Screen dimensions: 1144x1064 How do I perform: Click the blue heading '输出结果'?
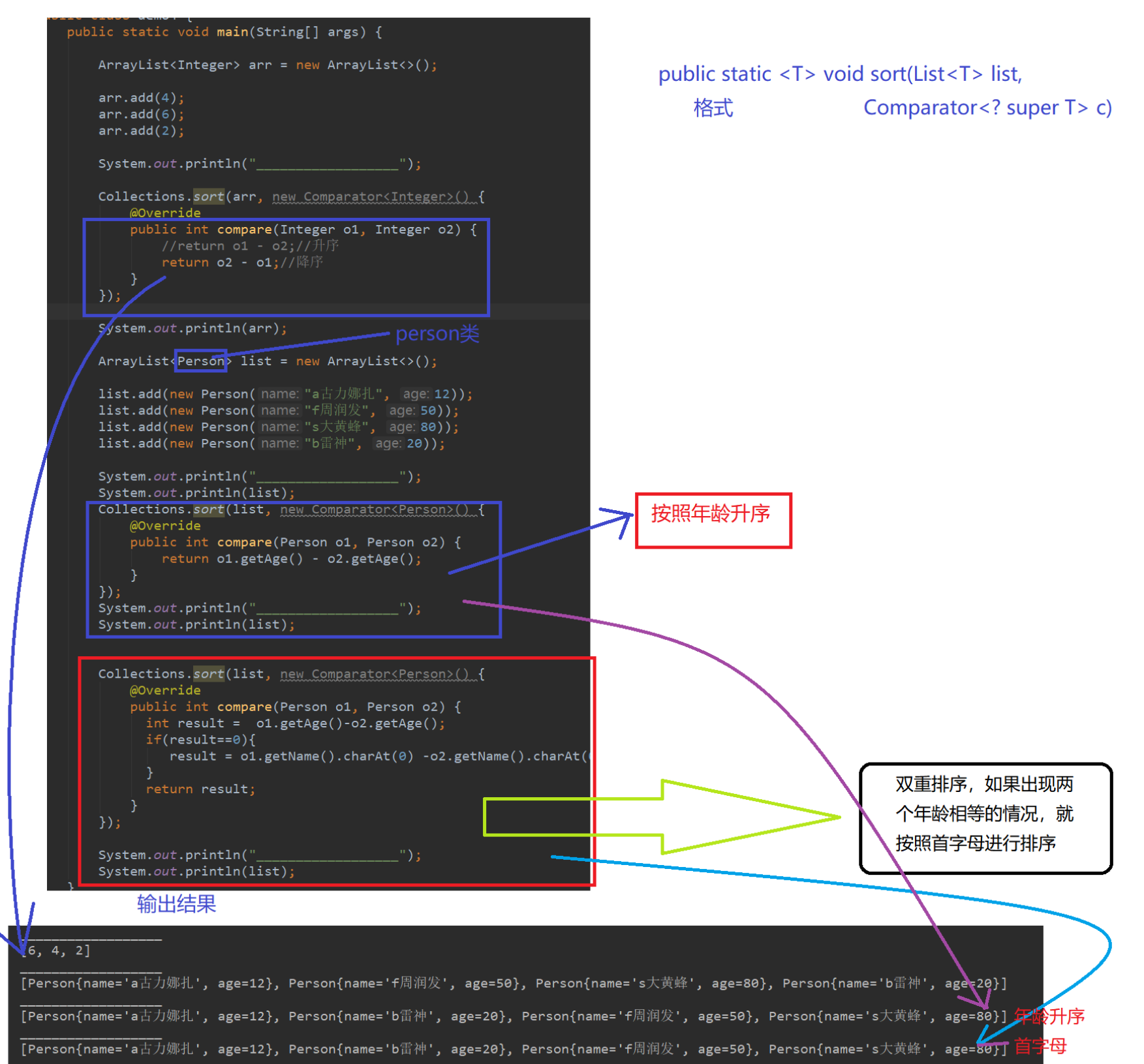click(176, 904)
